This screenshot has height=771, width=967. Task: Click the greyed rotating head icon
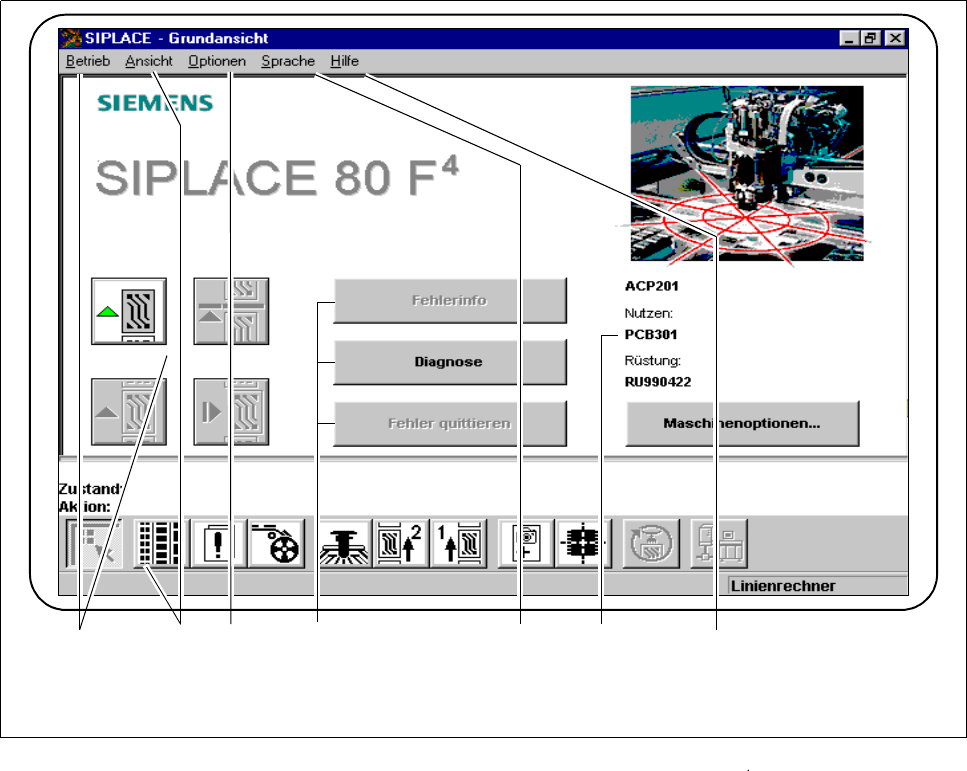click(651, 543)
